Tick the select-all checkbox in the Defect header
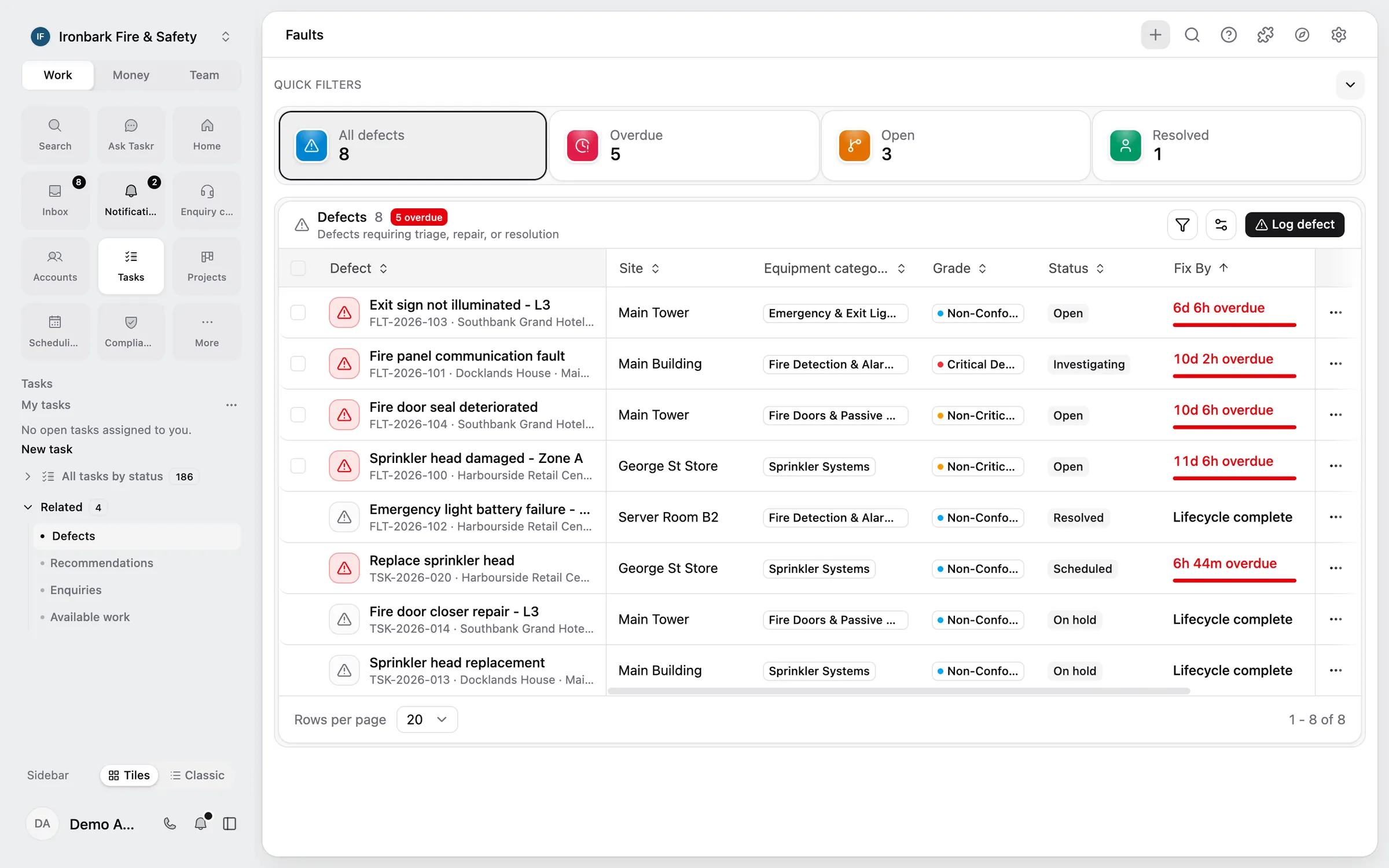 point(298,268)
